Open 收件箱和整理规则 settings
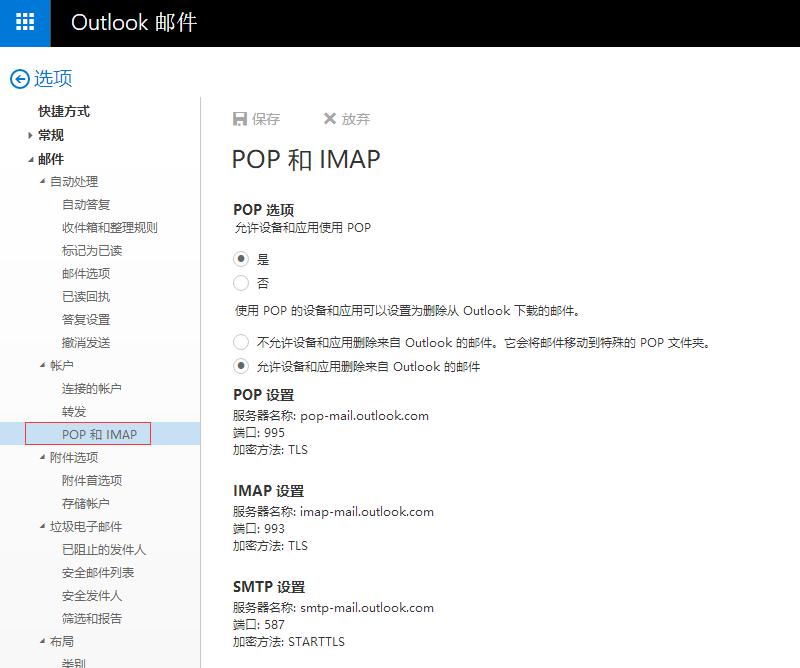The image size is (800, 668). click(x=110, y=228)
